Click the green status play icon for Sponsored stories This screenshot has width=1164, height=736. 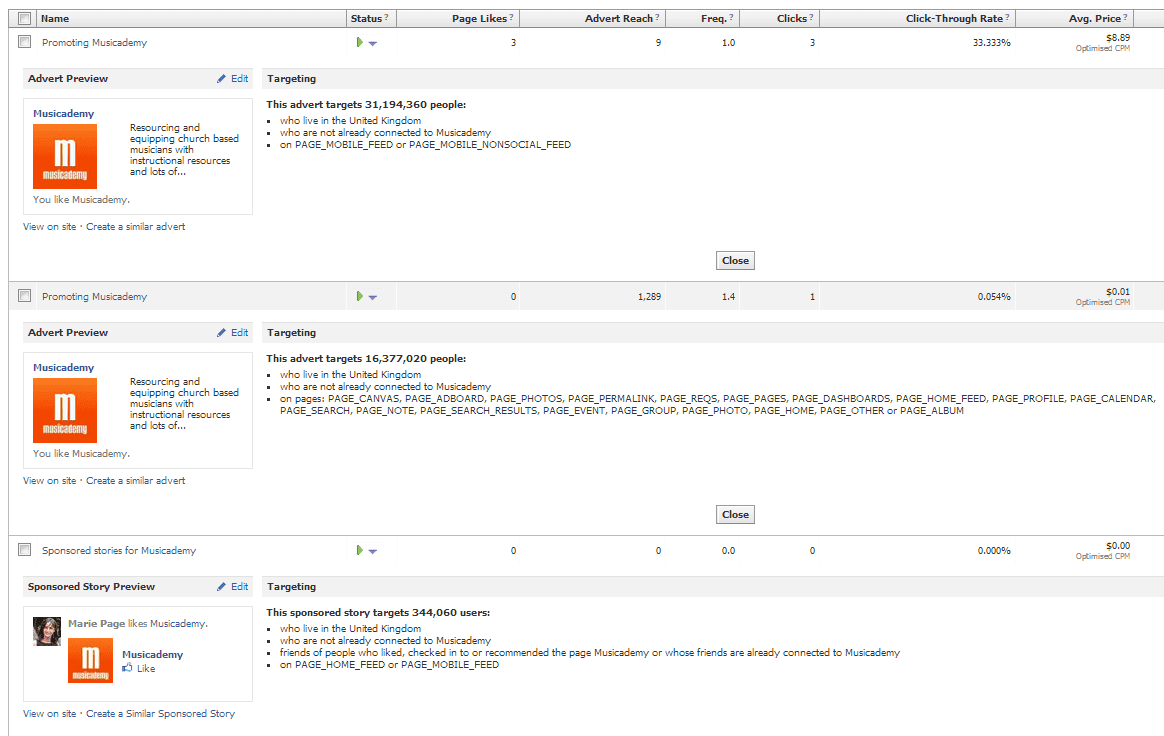click(359, 550)
